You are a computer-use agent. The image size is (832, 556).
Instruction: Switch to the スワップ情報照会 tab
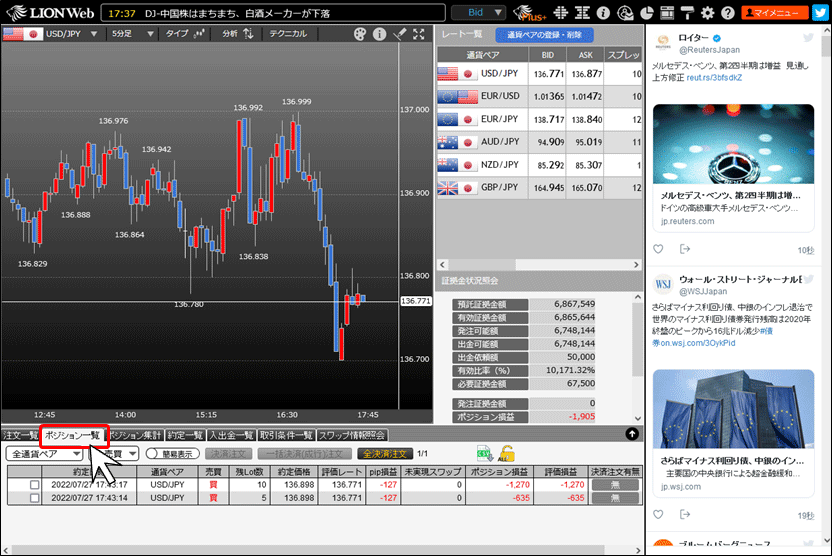tap(352, 435)
